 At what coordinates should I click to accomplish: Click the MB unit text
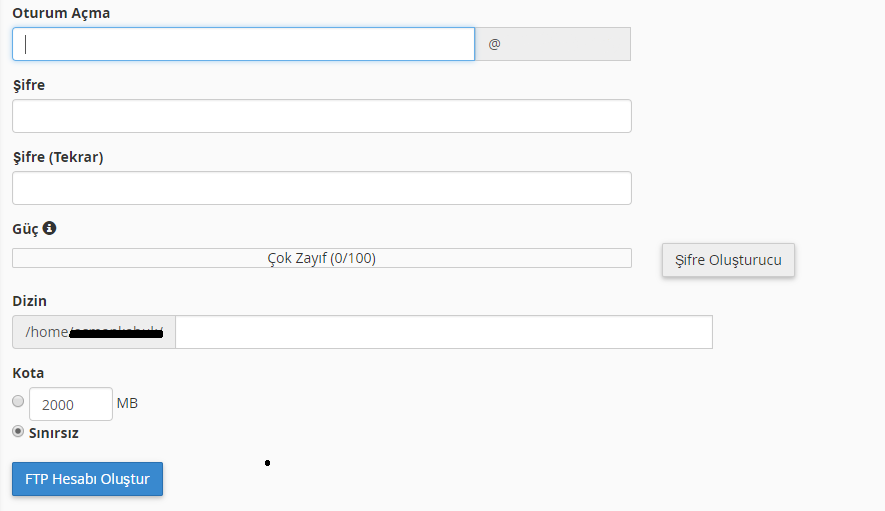click(127, 403)
